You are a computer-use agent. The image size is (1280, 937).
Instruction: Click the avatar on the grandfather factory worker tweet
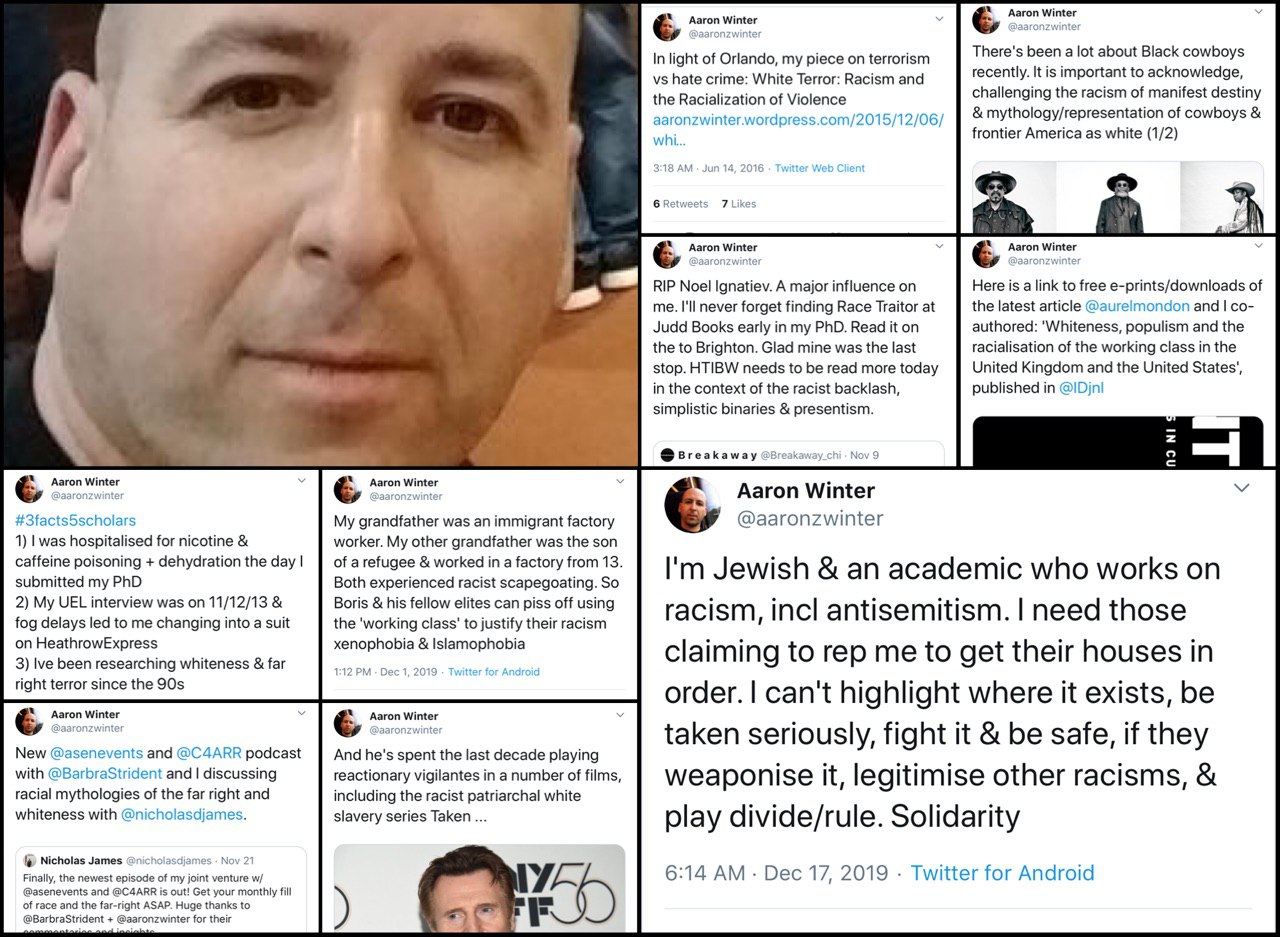point(348,489)
